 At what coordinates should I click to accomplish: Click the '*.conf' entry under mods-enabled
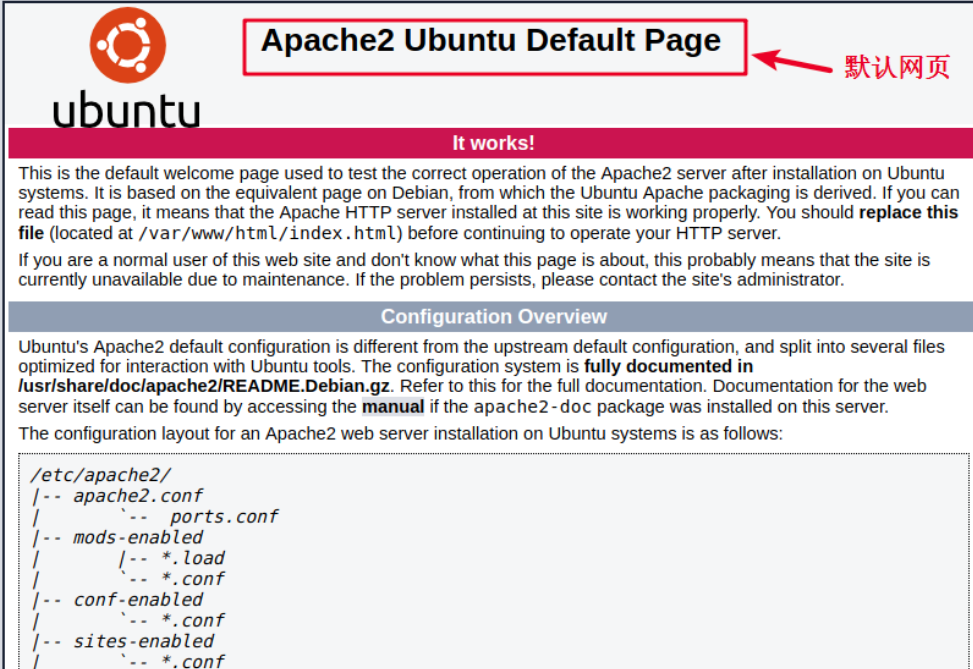click(x=192, y=579)
